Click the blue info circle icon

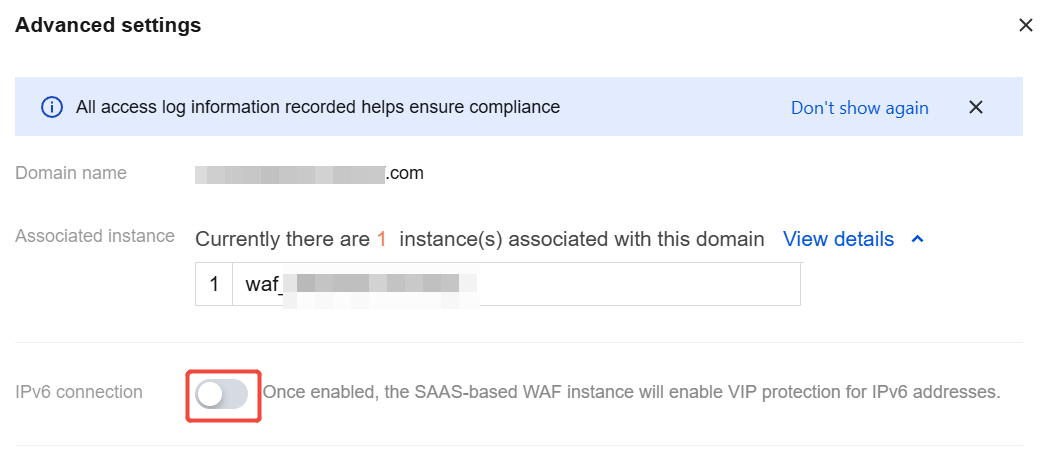[52, 107]
